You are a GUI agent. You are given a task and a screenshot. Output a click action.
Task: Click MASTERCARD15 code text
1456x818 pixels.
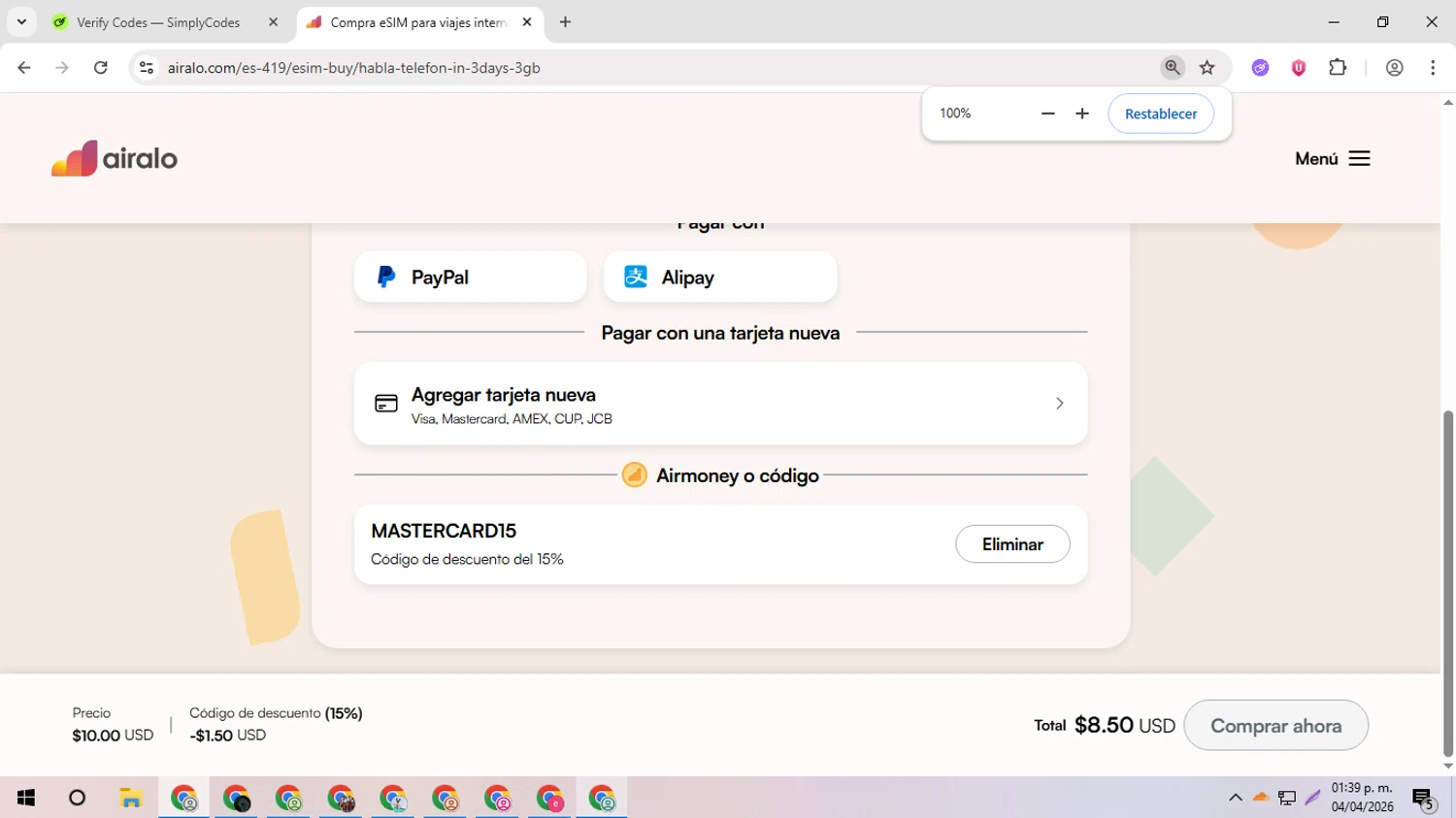coord(444,531)
